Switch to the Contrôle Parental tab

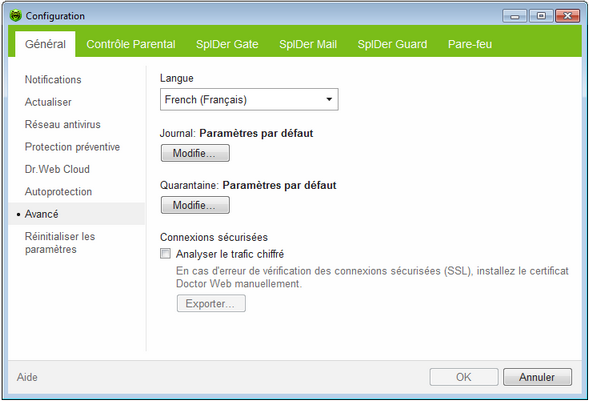click(131, 44)
